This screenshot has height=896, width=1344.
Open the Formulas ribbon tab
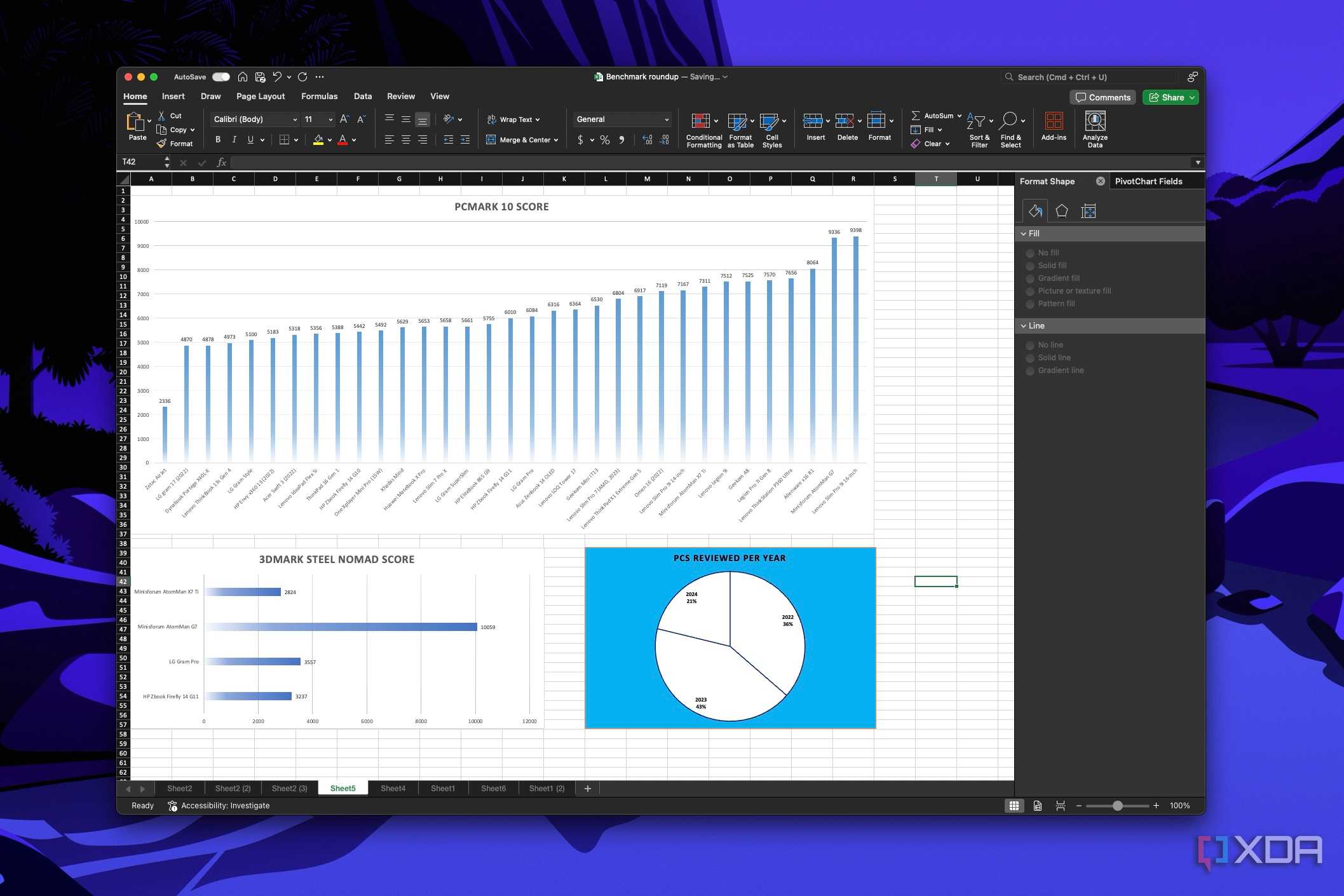click(x=319, y=97)
